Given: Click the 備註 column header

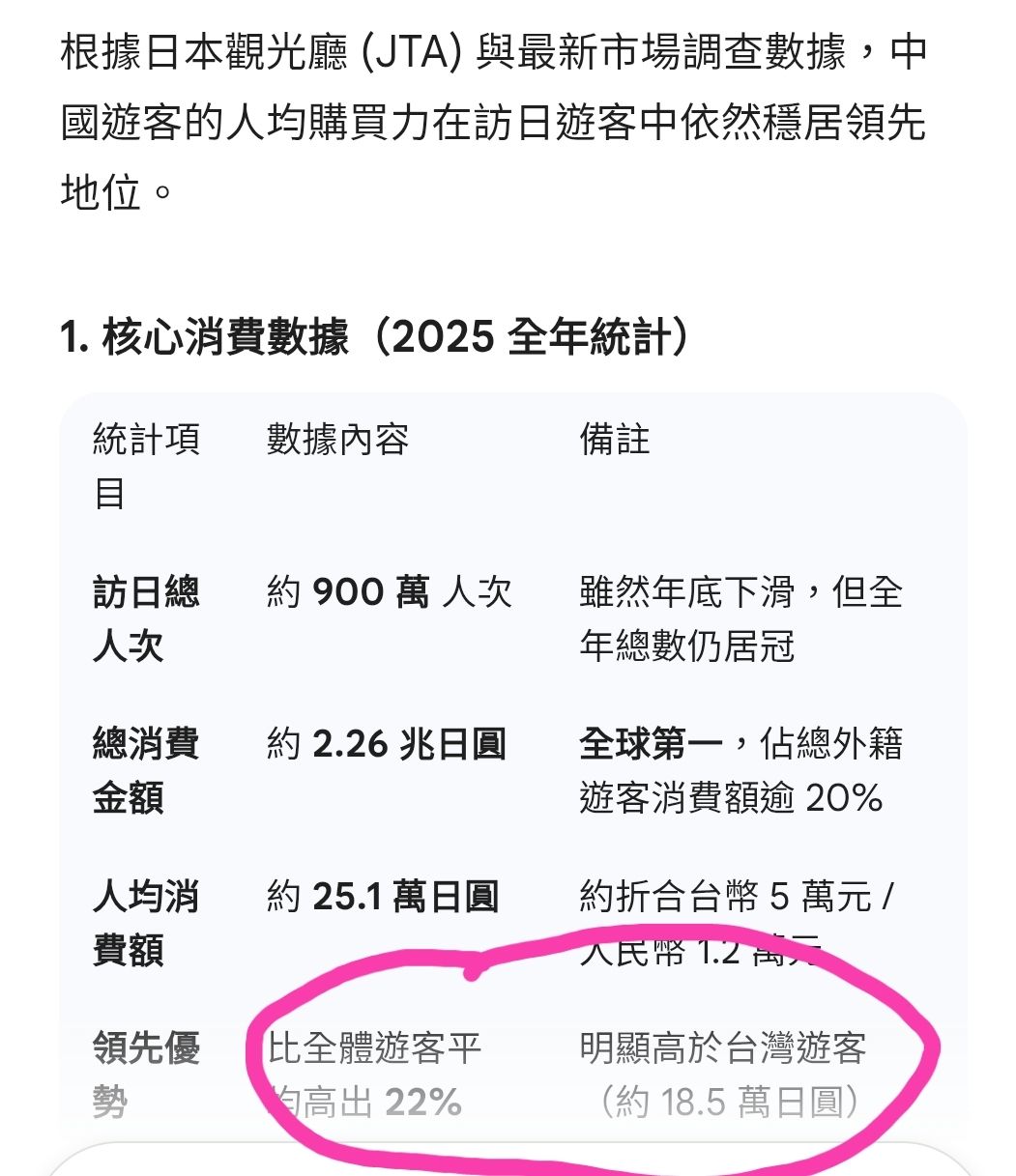Looking at the screenshot, I should (614, 440).
